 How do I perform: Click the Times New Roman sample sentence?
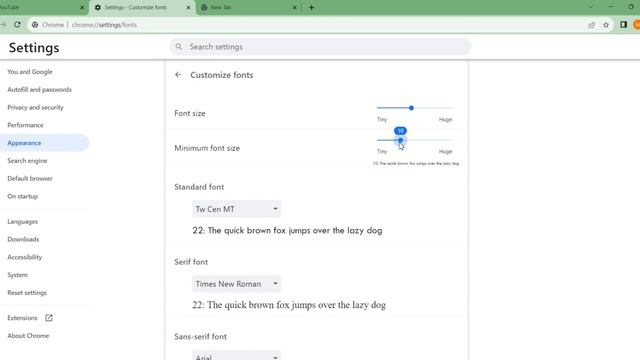coord(289,305)
